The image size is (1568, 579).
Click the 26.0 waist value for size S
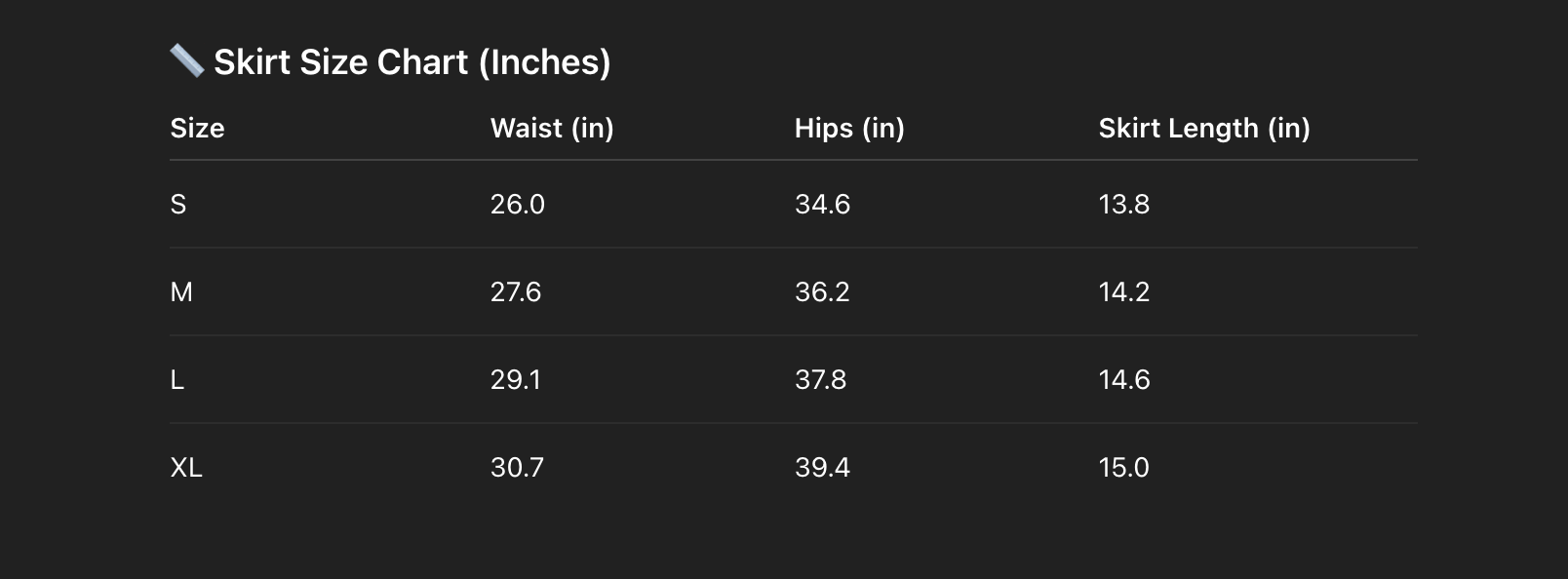coord(518,205)
